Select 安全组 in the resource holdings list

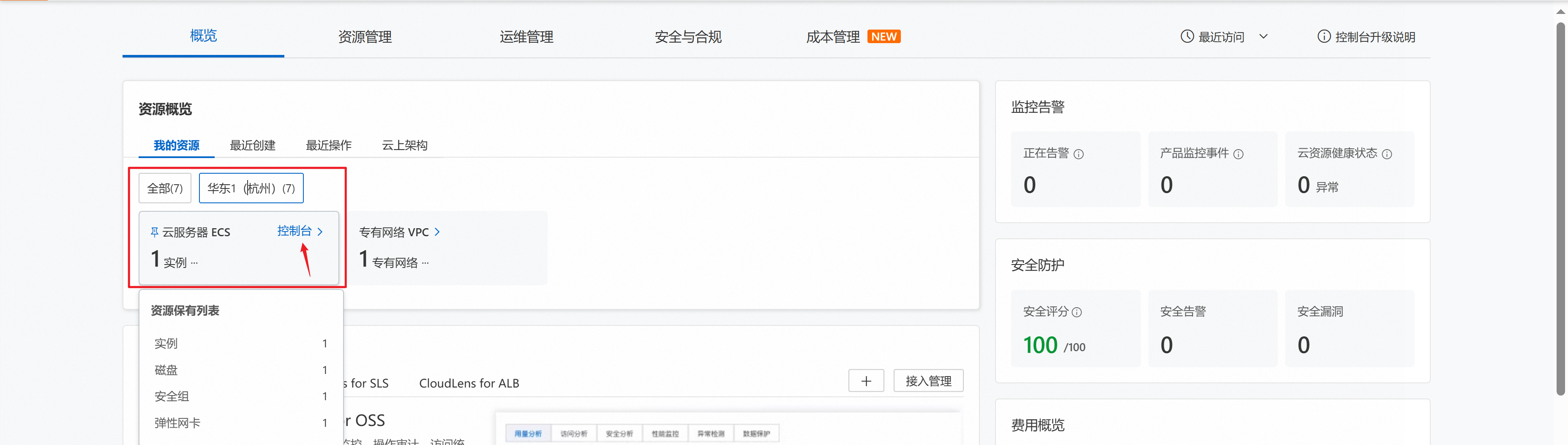pos(172,396)
